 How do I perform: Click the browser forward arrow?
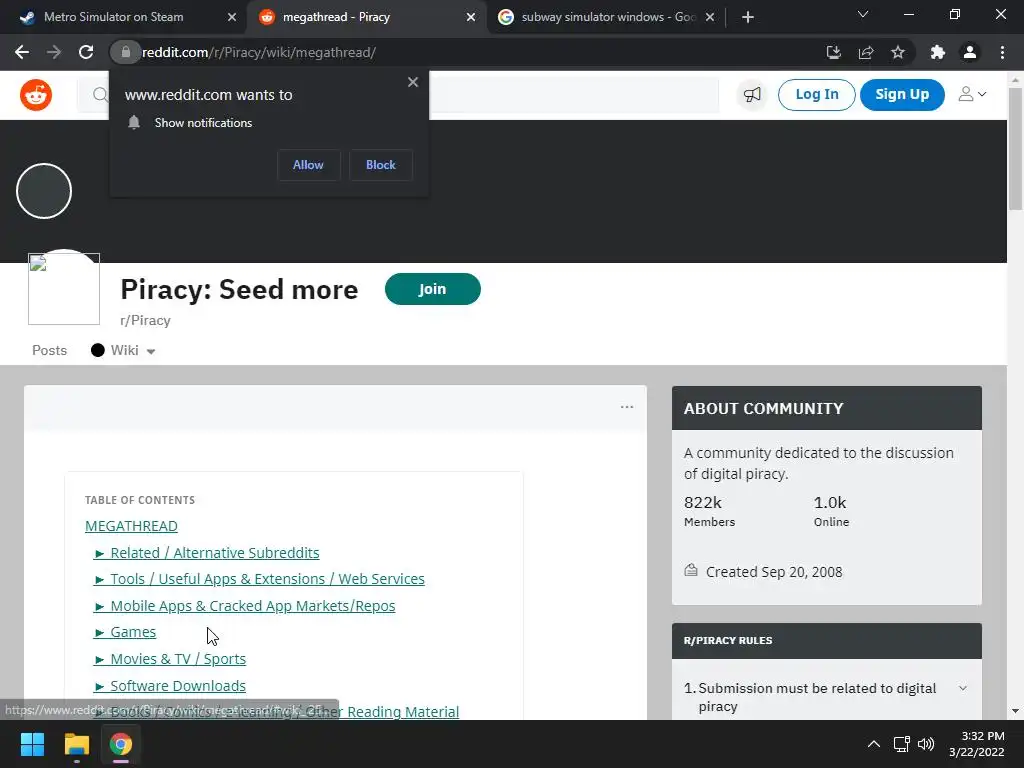[54, 52]
